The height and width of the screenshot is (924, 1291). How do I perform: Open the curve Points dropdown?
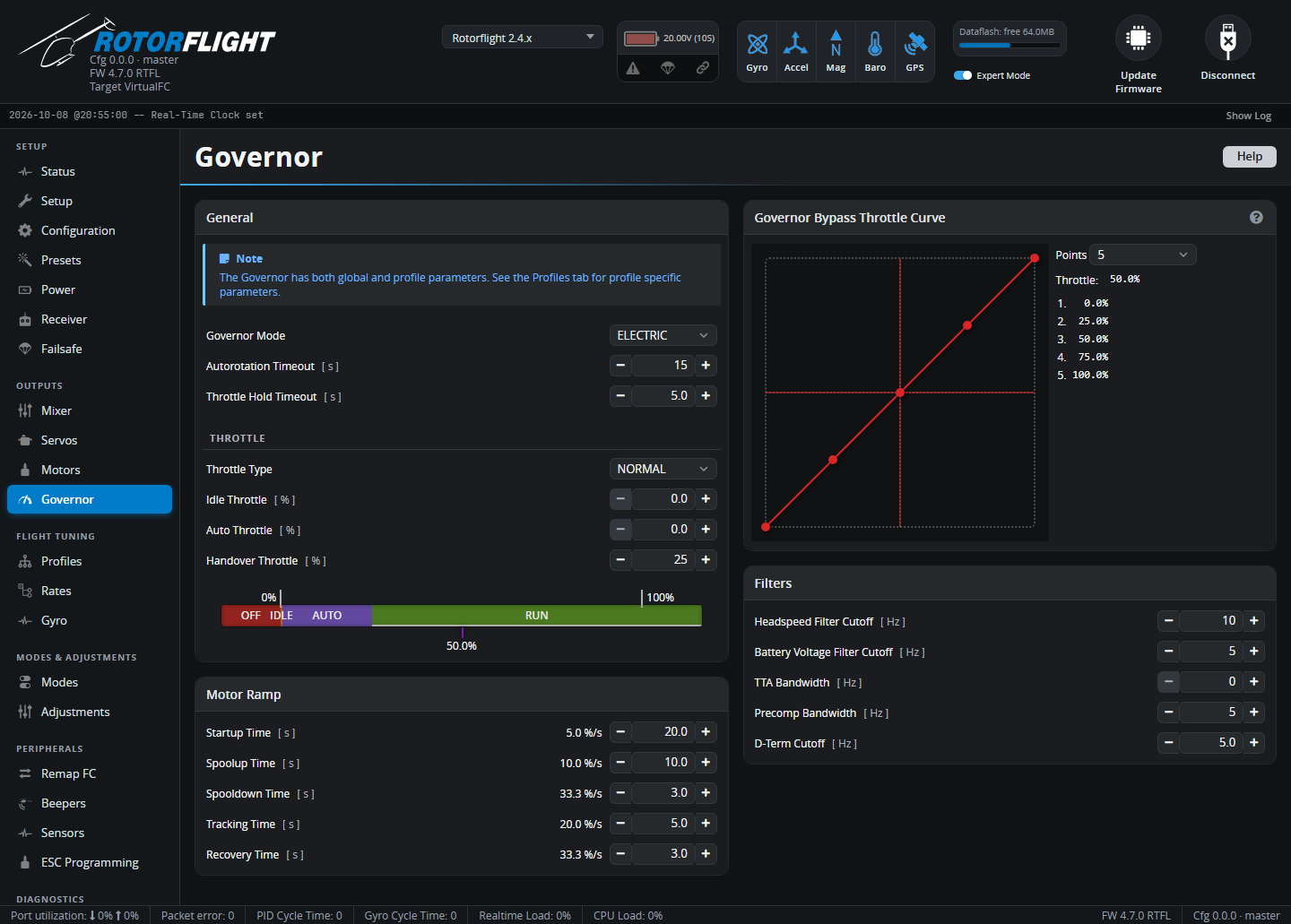pos(1143,255)
